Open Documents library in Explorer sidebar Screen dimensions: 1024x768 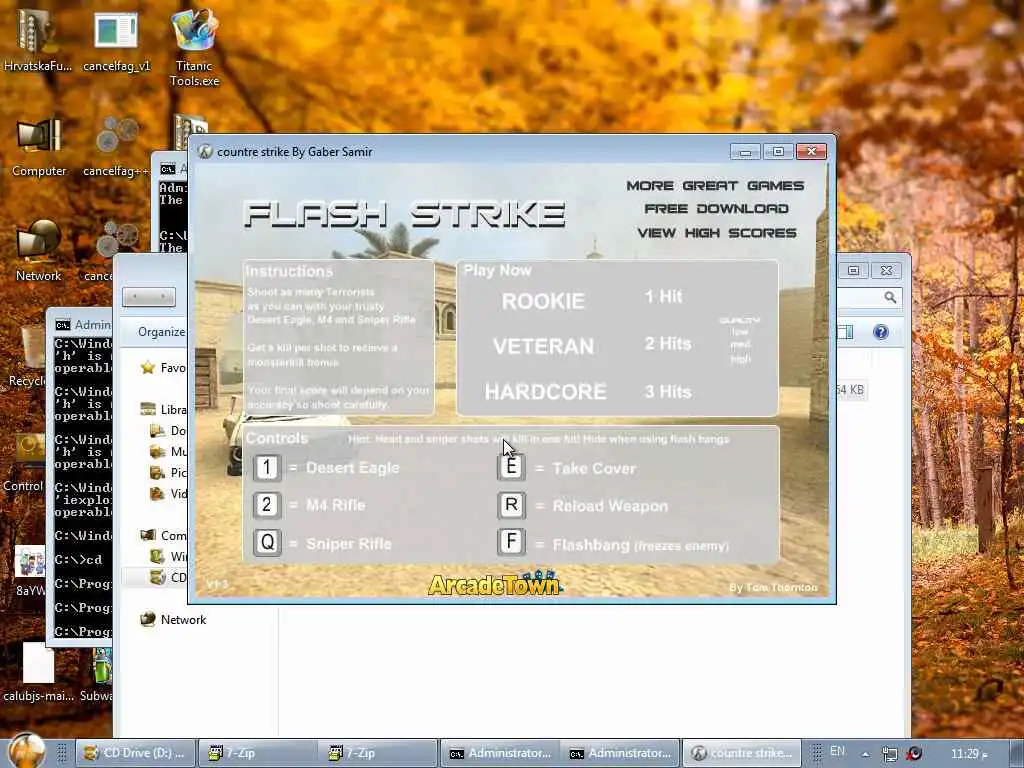168,430
